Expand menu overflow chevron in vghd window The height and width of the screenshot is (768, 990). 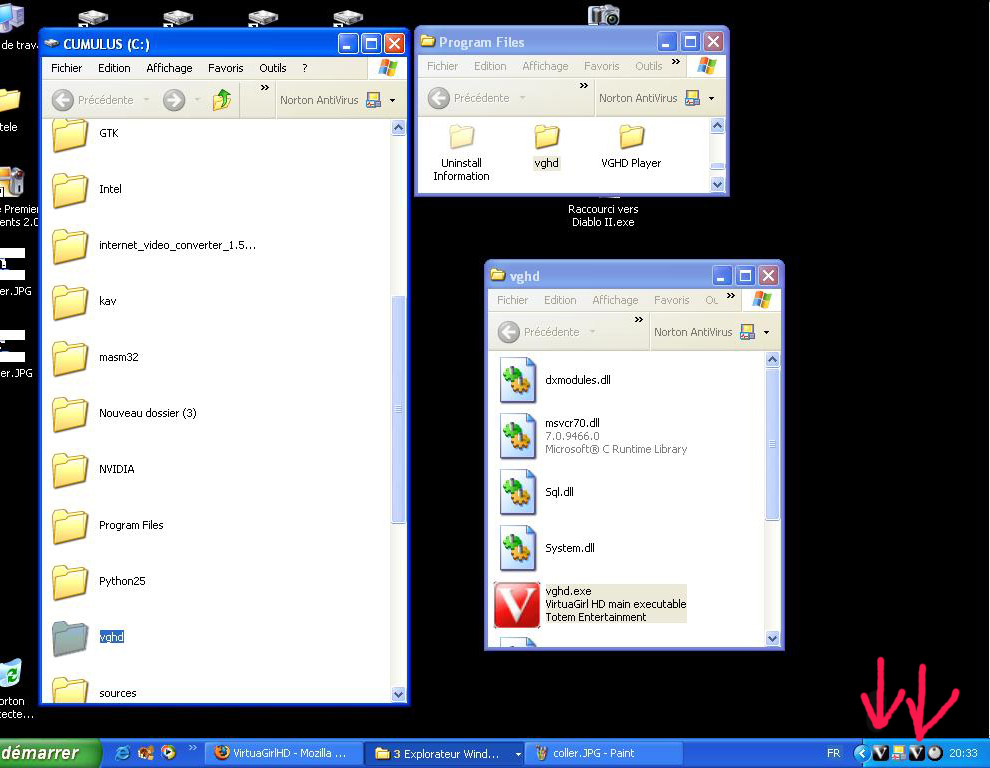pyautogui.click(x=731, y=296)
